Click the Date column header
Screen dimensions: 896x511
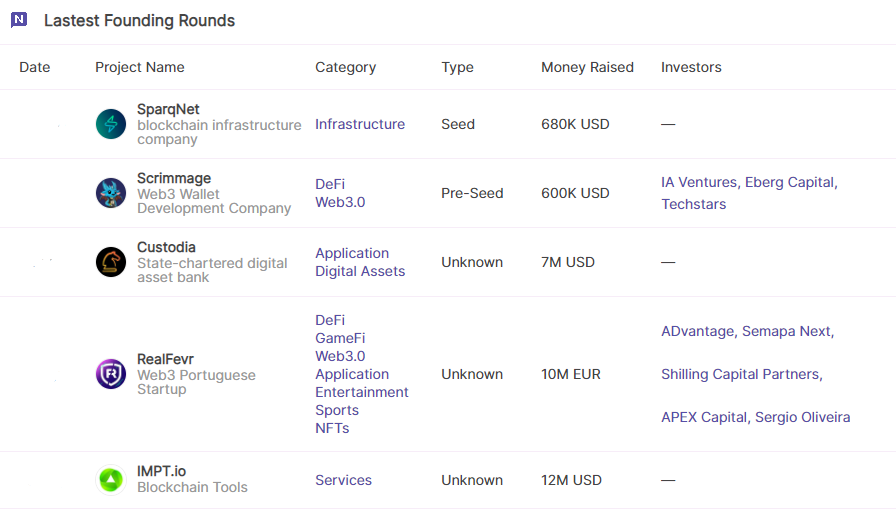click(x=35, y=67)
